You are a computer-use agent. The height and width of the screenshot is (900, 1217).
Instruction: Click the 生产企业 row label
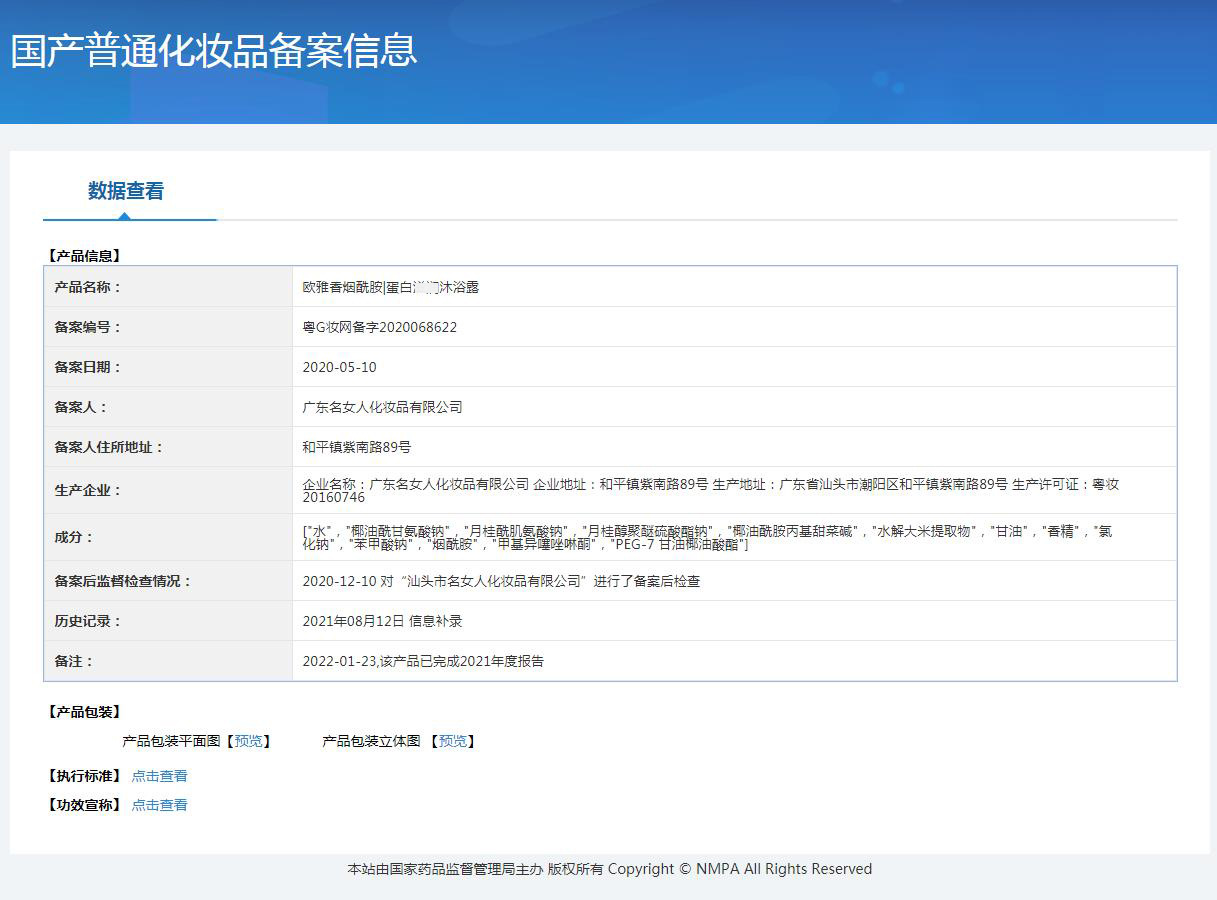click(x=87, y=490)
